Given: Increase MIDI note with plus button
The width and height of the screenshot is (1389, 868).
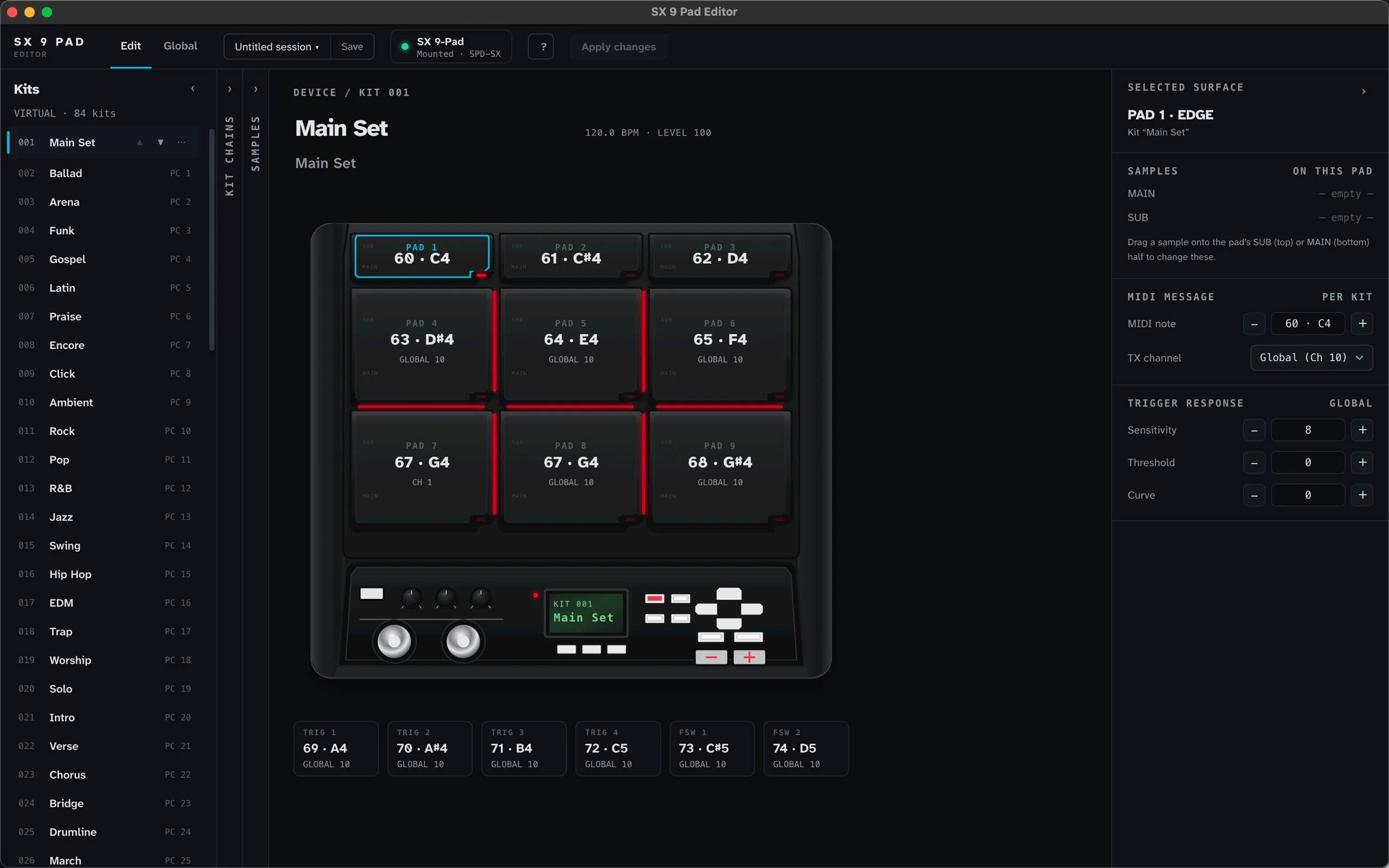Looking at the screenshot, I should pyautogui.click(x=1362, y=324).
